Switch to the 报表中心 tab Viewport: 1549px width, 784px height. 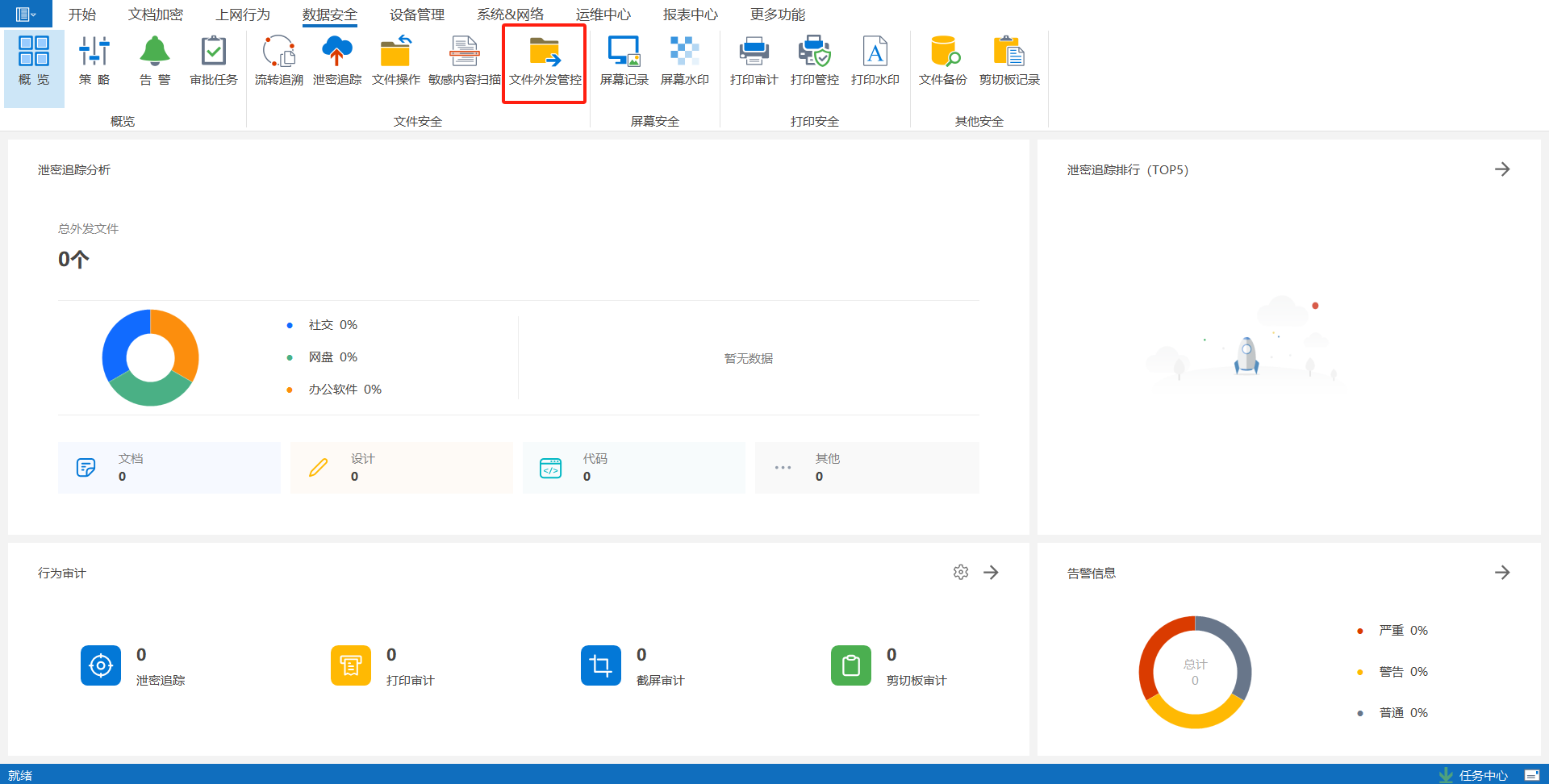[x=690, y=15]
